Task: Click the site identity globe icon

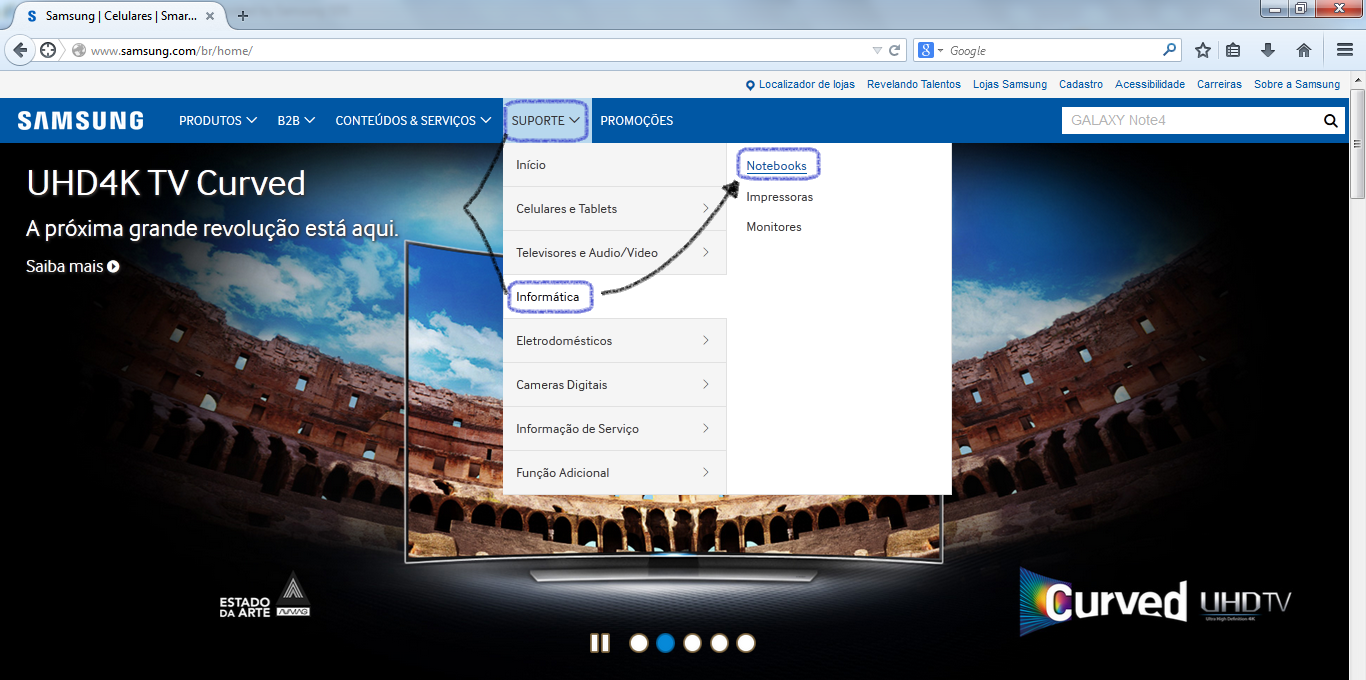Action: click(79, 50)
